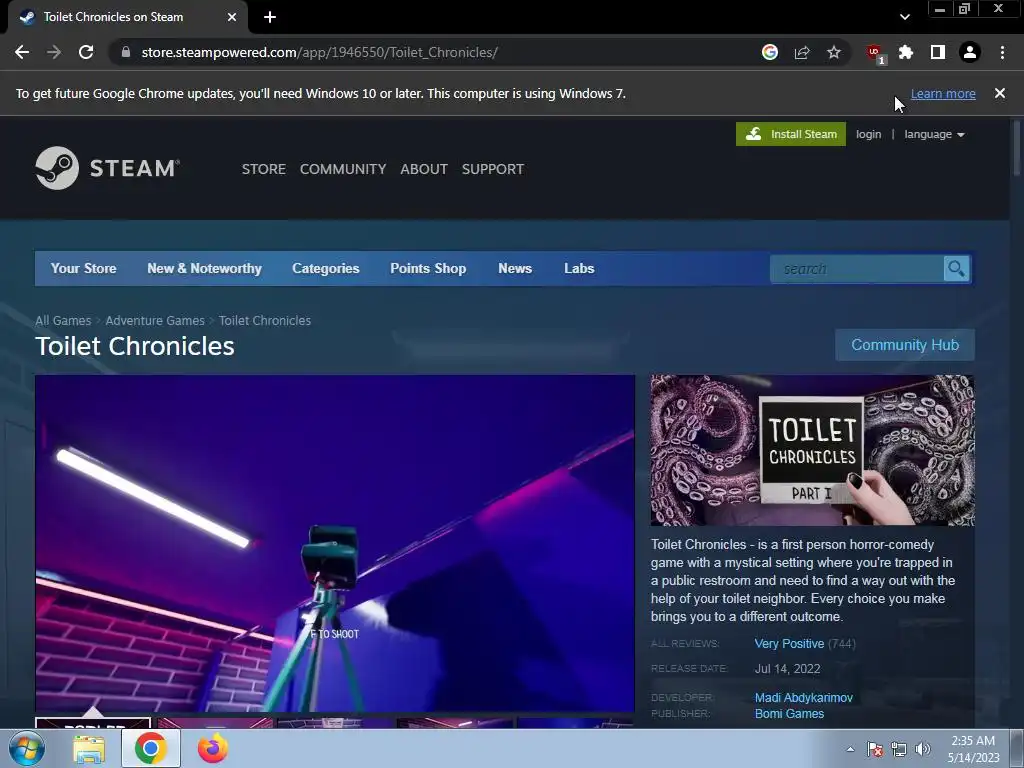Focus the store search field

(857, 268)
